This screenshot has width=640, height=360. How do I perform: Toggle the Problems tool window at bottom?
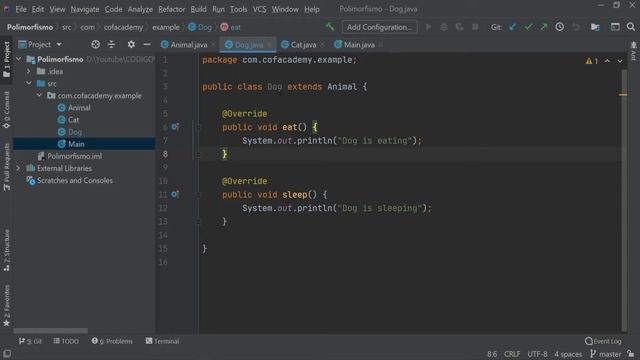112,341
